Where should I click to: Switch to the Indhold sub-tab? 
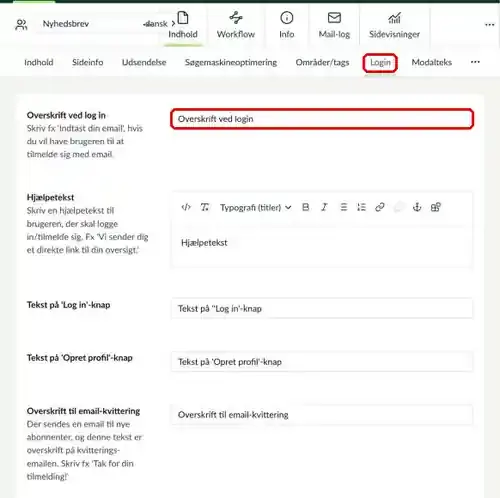tap(39, 62)
